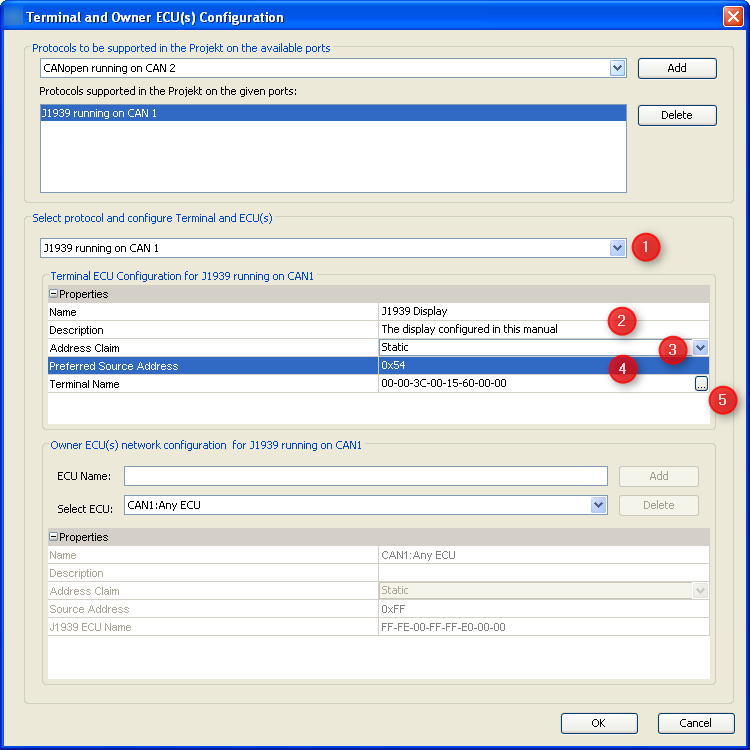
Task: Click the Terminal Name property label
Action: tap(85, 384)
